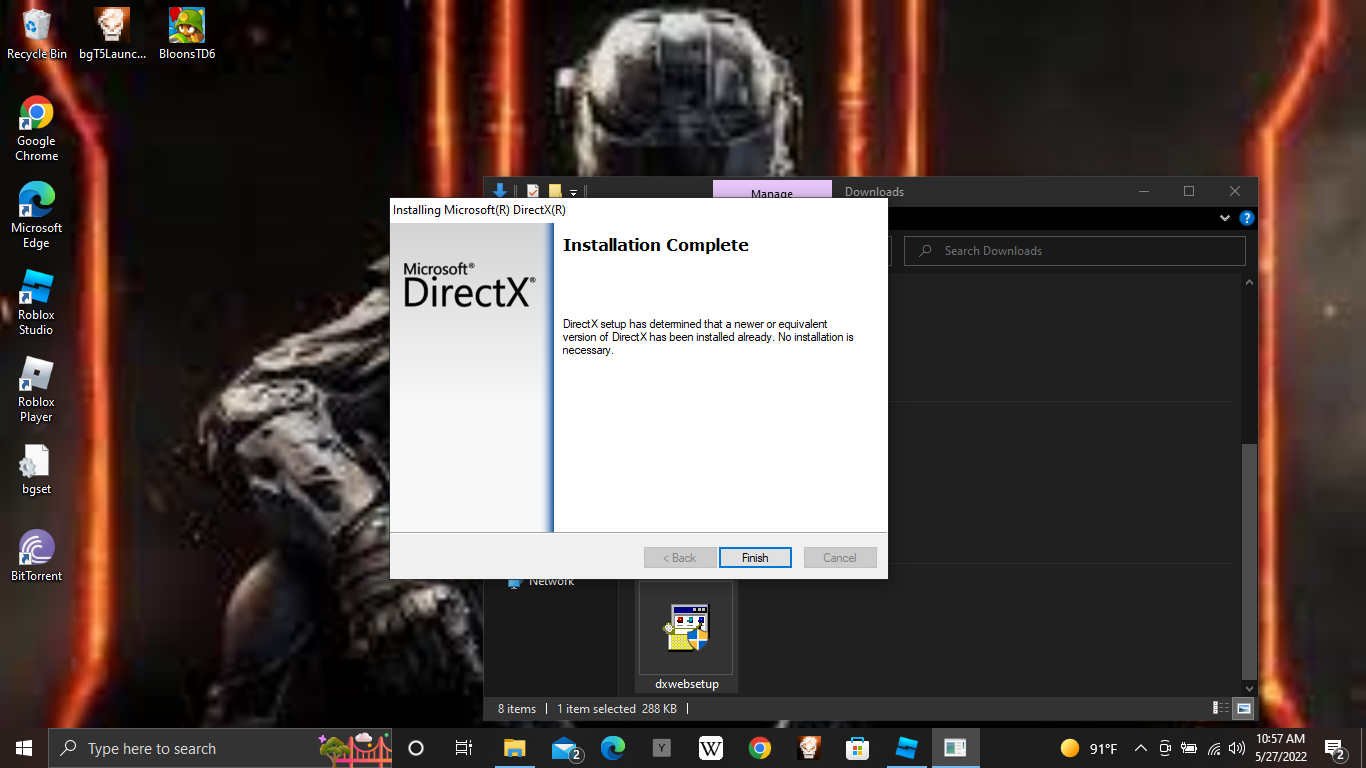Show hidden system tray icons

[x=1141, y=748]
